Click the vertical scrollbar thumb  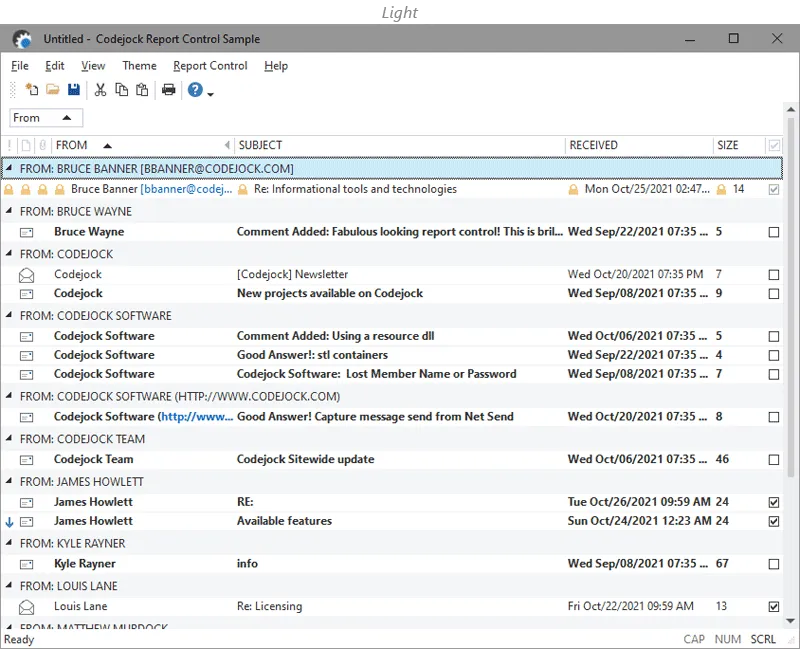pyautogui.click(x=791, y=296)
